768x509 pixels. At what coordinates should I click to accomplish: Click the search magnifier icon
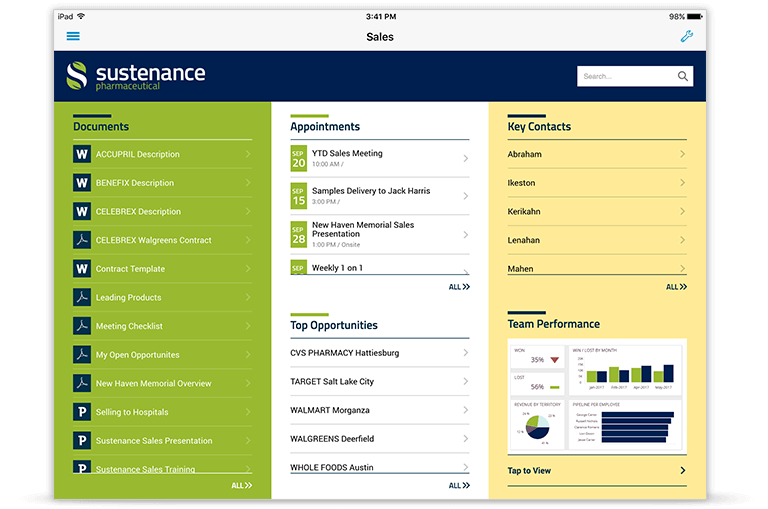pyautogui.click(x=683, y=76)
